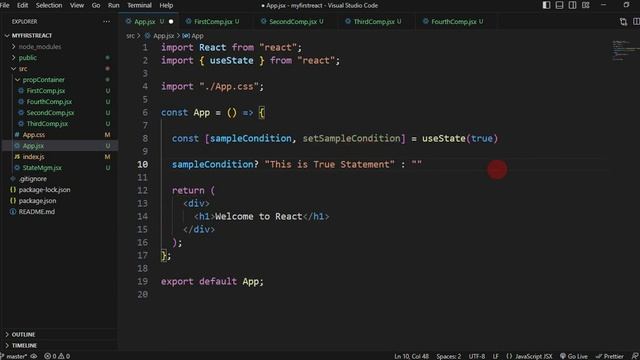Open the Customize Layout icon
This screenshot has width=640, height=360.
(x=585, y=5)
